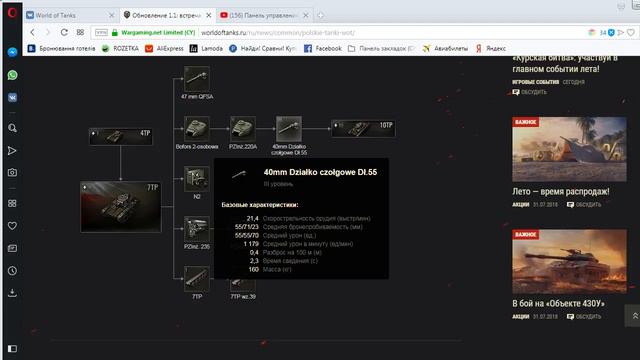The width and height of the screenshot is (640, 360).
Task: Open В бой на «Объекте 430У» headline
Action: pyautogui.click(x=558, y=304)
